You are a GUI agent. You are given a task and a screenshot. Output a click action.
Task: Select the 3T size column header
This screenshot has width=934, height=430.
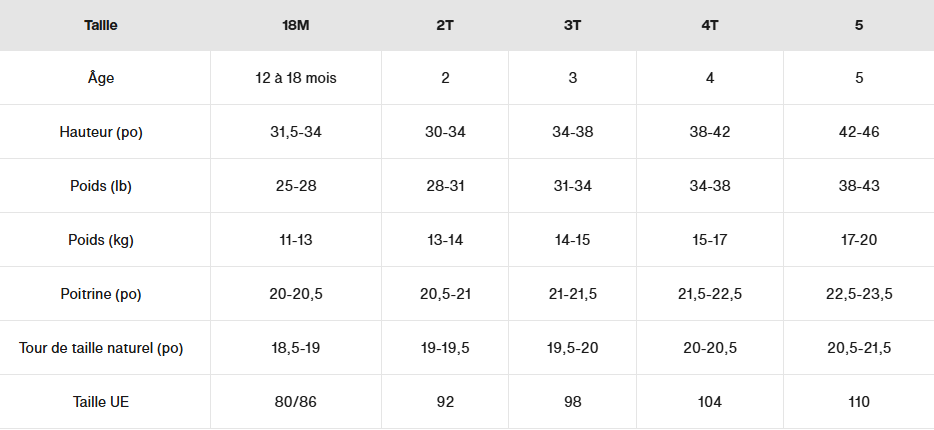point(573,25)
